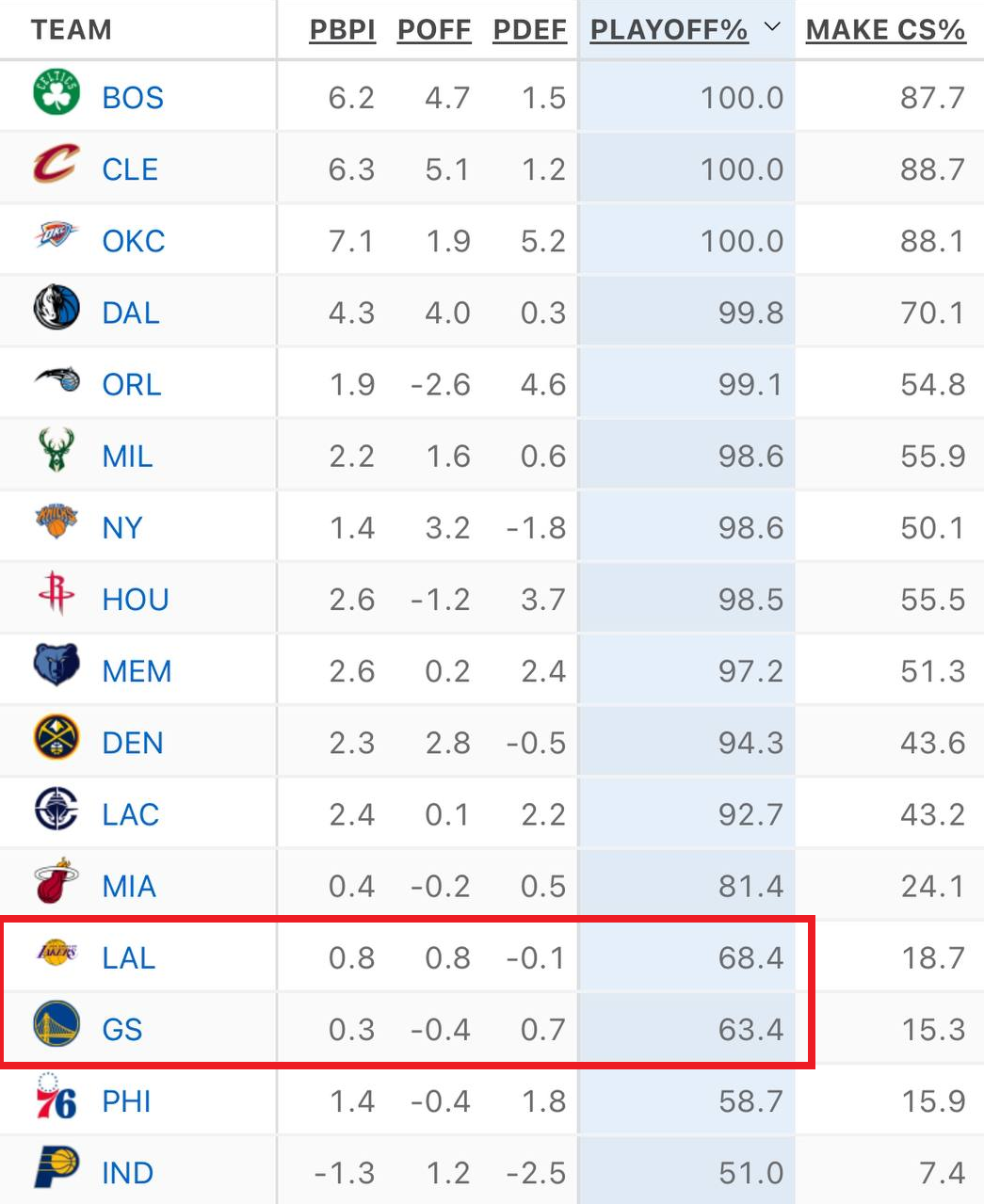Click the 76ers logo icon

pos(56,1097)
